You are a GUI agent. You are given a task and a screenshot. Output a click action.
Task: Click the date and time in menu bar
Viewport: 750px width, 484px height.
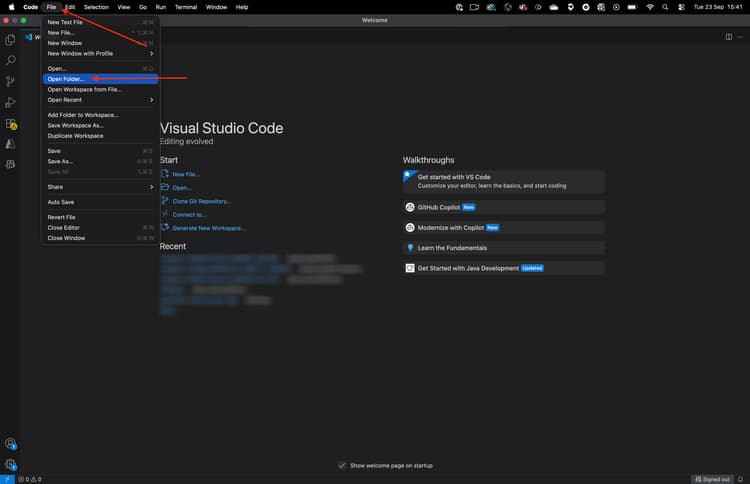[x=718, y=7]
